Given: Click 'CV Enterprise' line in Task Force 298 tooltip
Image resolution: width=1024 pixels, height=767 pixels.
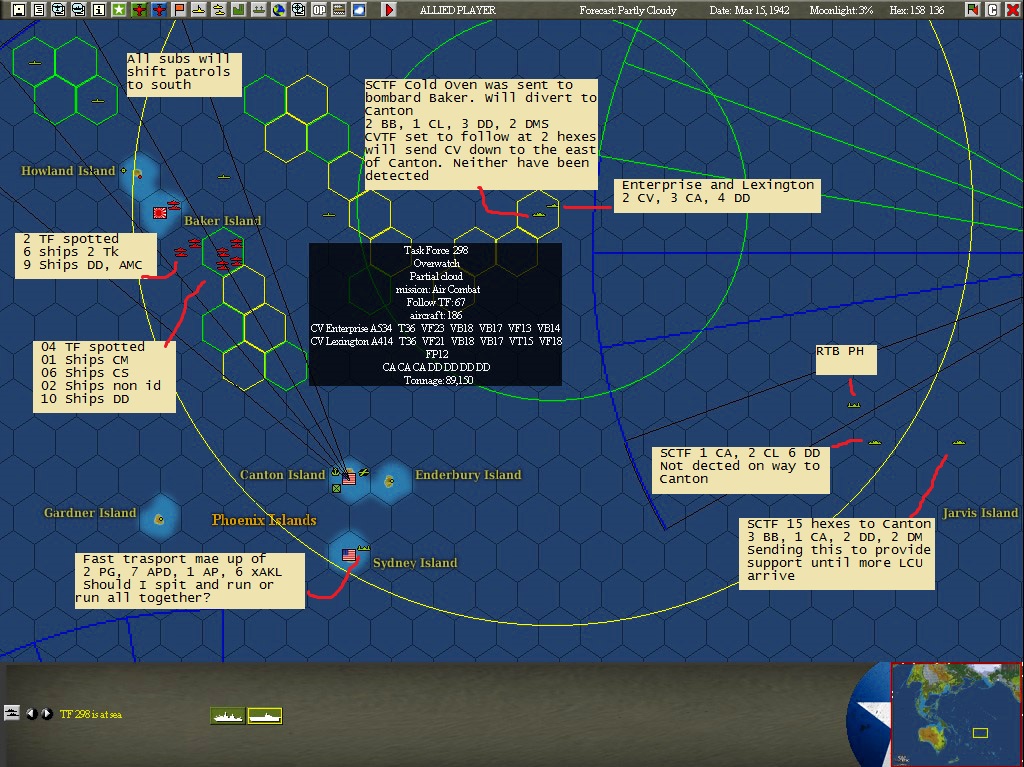Looking at the screenshot, I should (x=436, y=328).
